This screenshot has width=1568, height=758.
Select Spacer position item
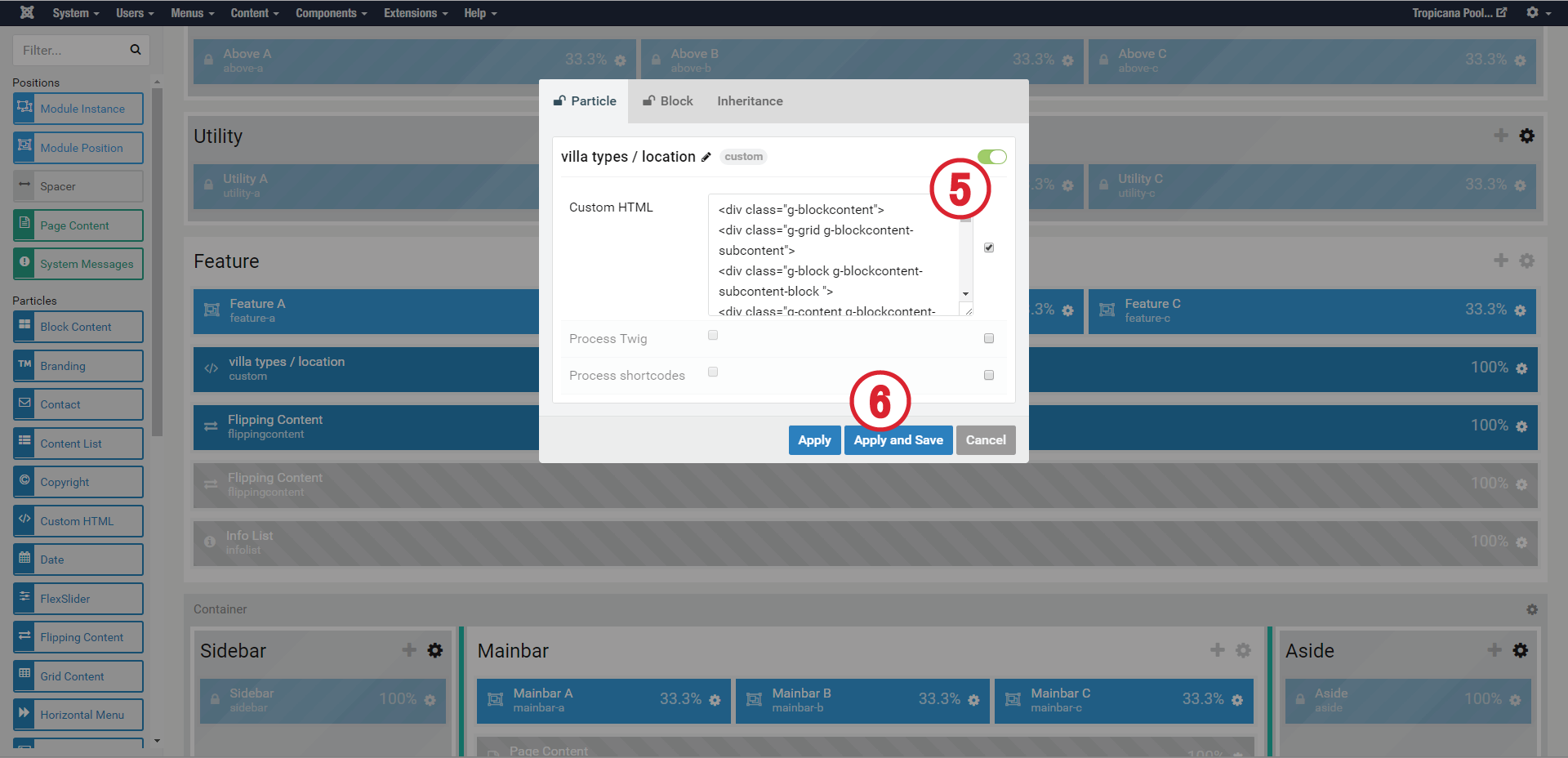[78, 186]
